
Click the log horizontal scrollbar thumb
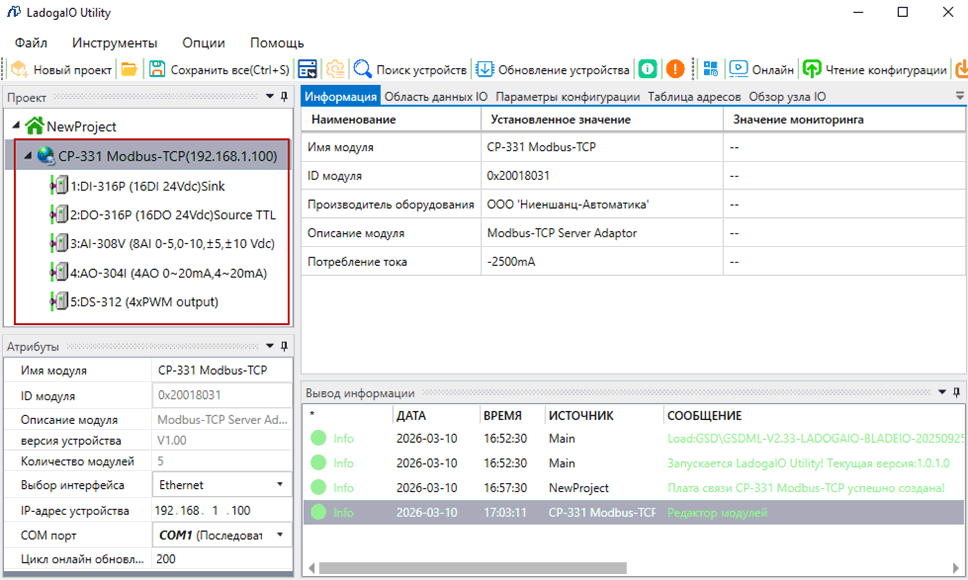pyautogui.click(x=473, y=568)
